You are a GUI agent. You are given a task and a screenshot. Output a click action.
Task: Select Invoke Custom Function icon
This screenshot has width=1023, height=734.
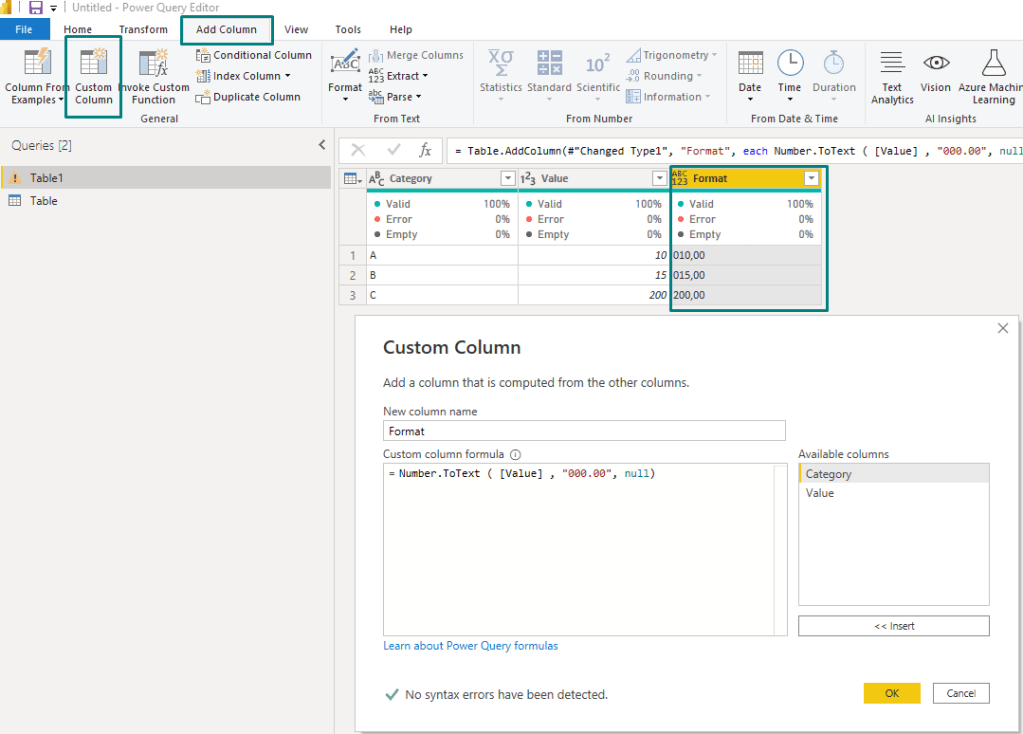(x=153, y=63)
